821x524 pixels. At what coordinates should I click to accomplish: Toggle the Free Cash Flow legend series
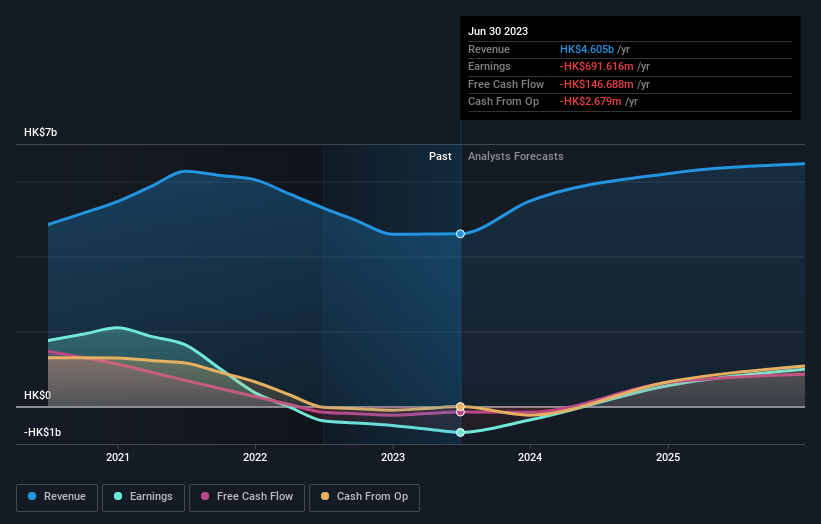(x=247, y=497)
